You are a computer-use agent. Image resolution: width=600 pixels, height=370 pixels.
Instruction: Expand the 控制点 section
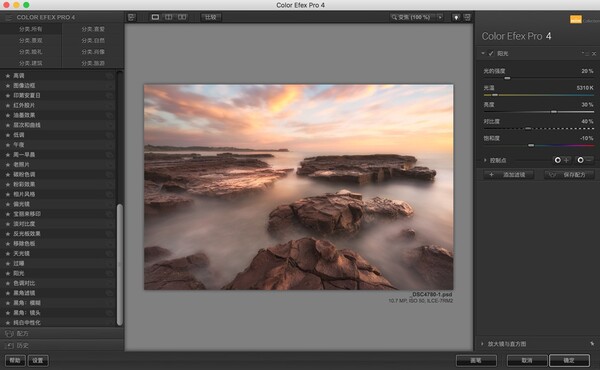click(485, 160)
